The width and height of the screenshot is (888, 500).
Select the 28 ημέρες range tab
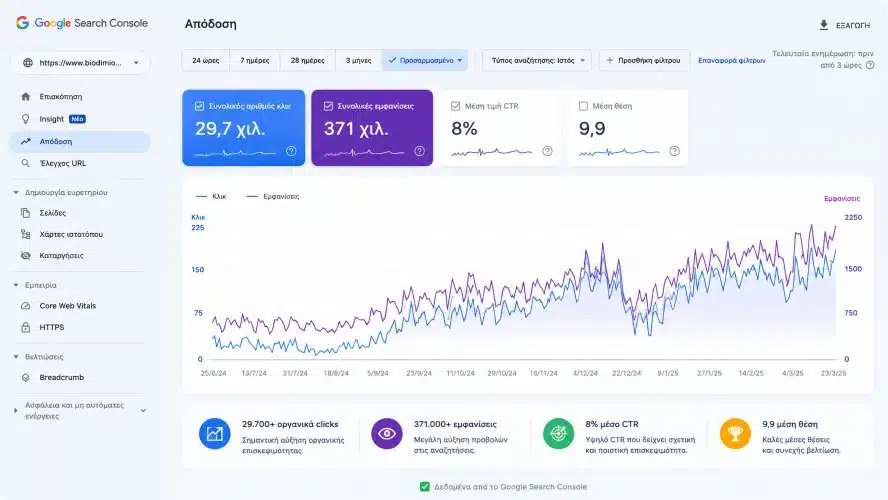(x=308, y=60)
